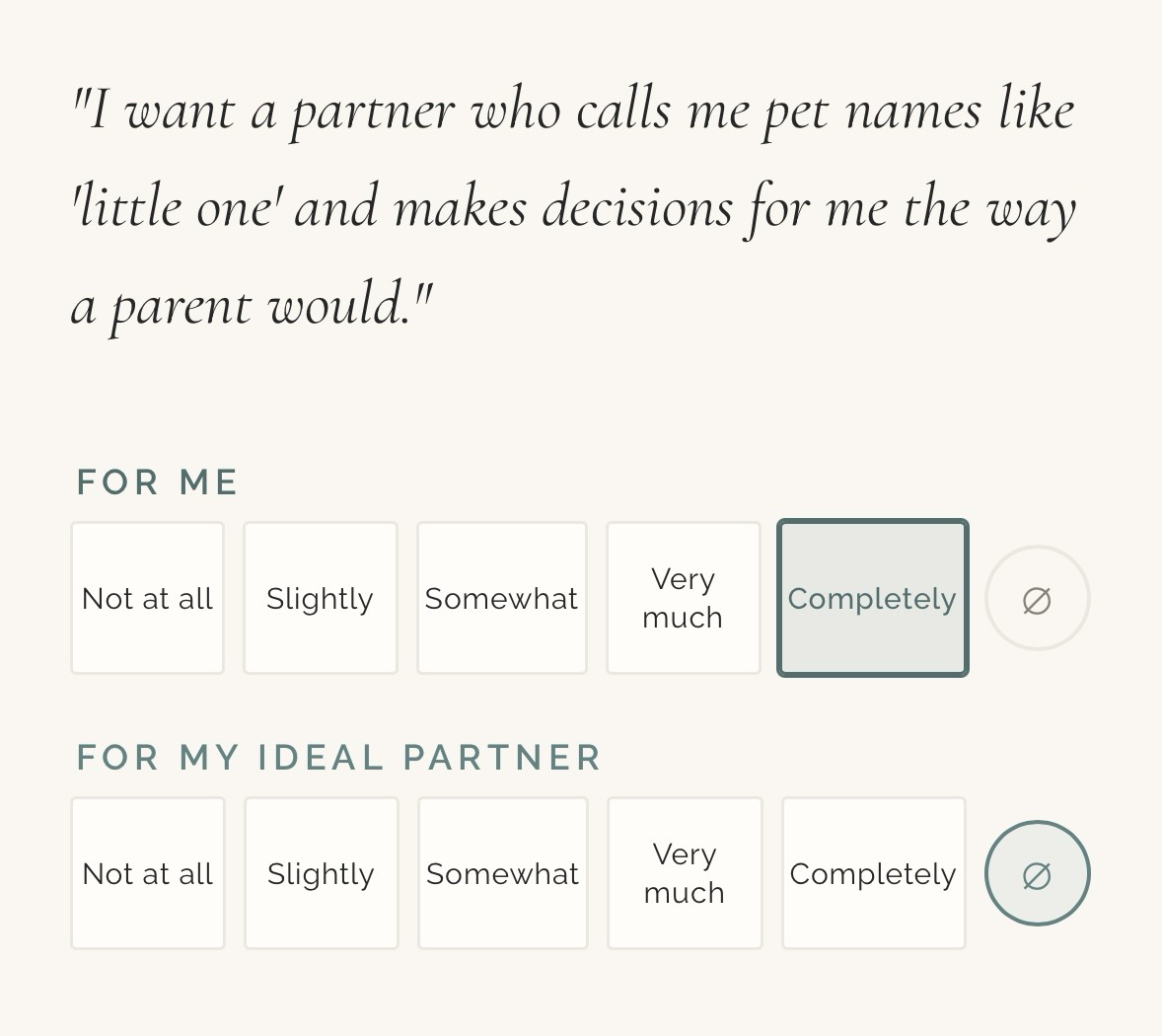Click the no-answer ∅ icon for For Me
The height and width of the screenshot is (1036, 1162).
1037,599
